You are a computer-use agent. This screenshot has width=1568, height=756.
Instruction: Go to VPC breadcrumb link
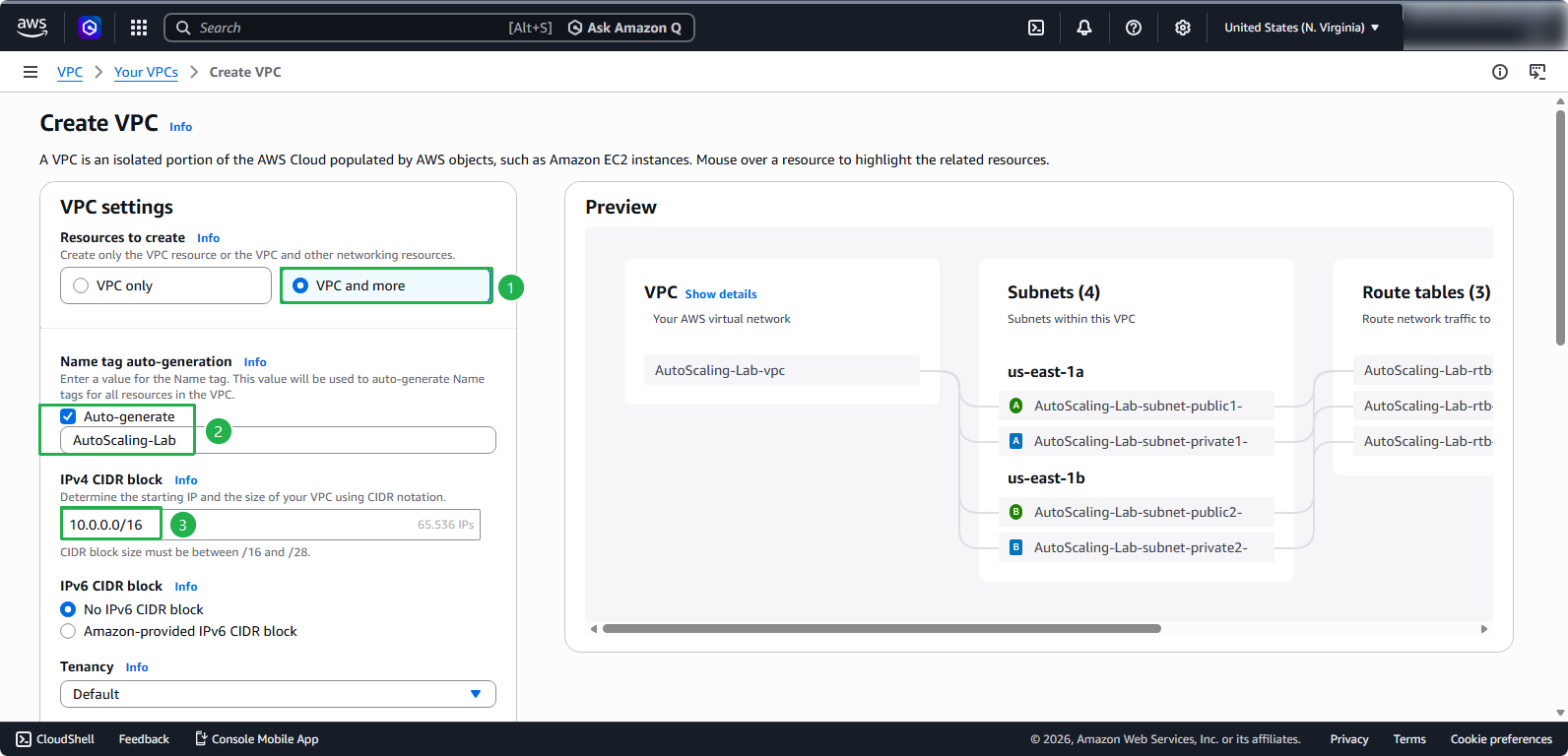pyautogui.click(x=70, y=72)
